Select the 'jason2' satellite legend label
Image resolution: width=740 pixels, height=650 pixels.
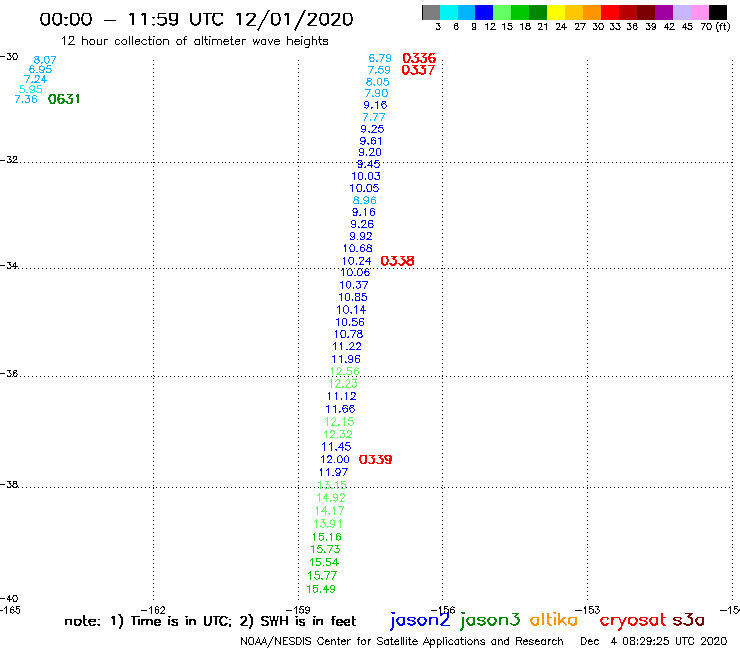[420, 620]
